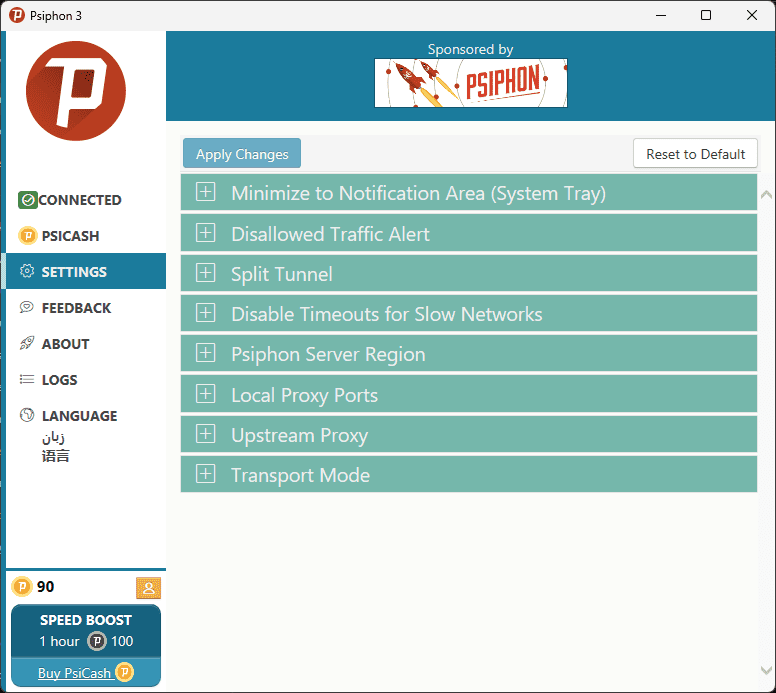Click the Feedback speech bubble icon
The image size is (776, 693).
coord(27,307)
